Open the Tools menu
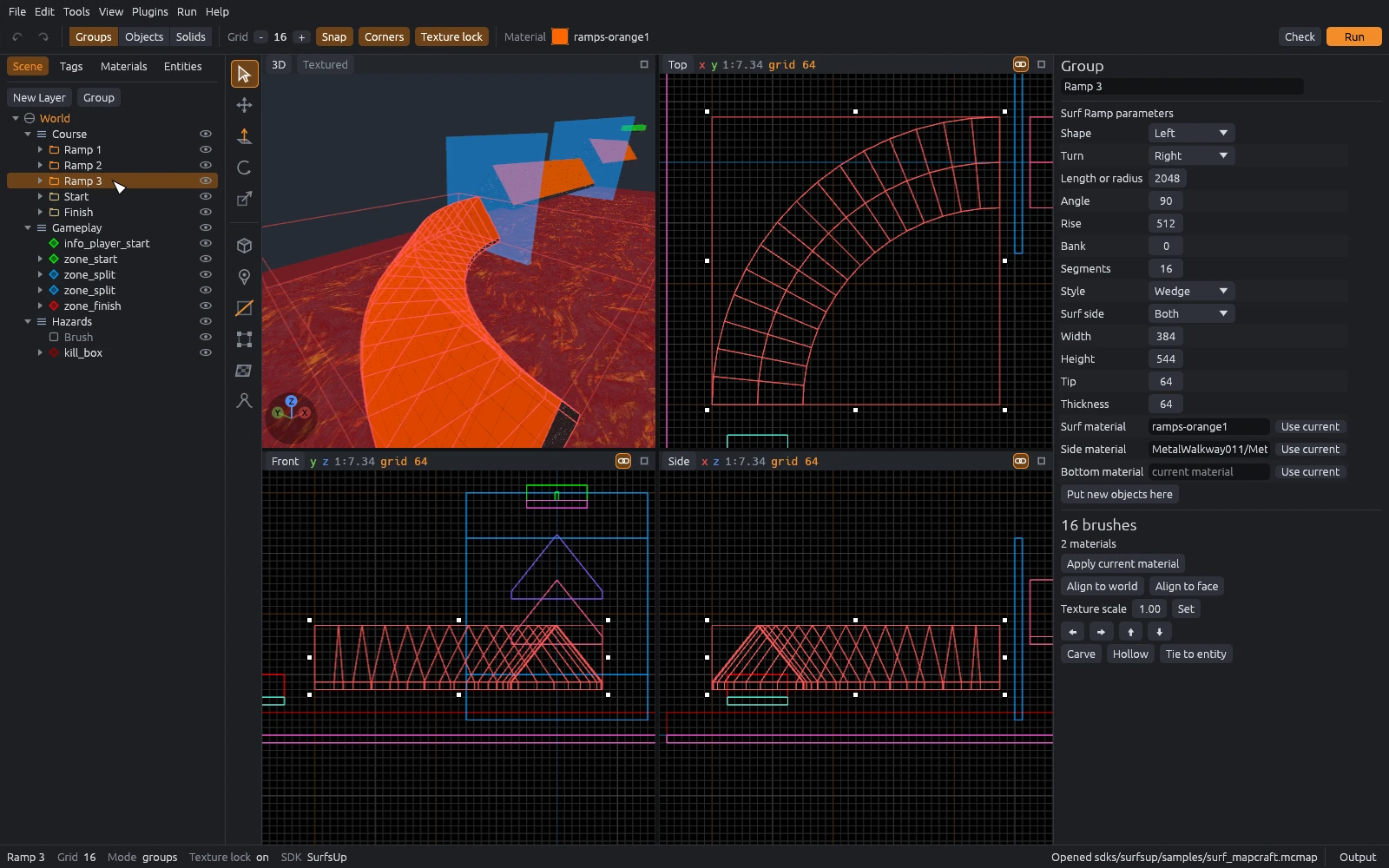 click(76, 11)
